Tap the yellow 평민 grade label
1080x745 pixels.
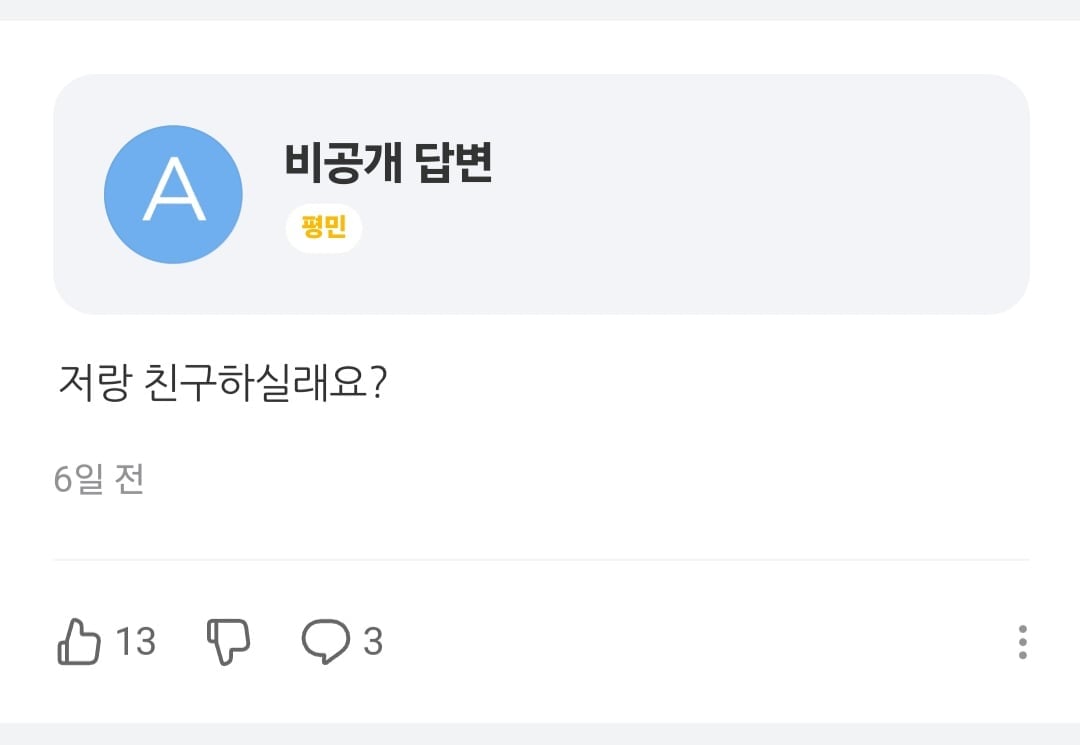click(x=324, y=227)
